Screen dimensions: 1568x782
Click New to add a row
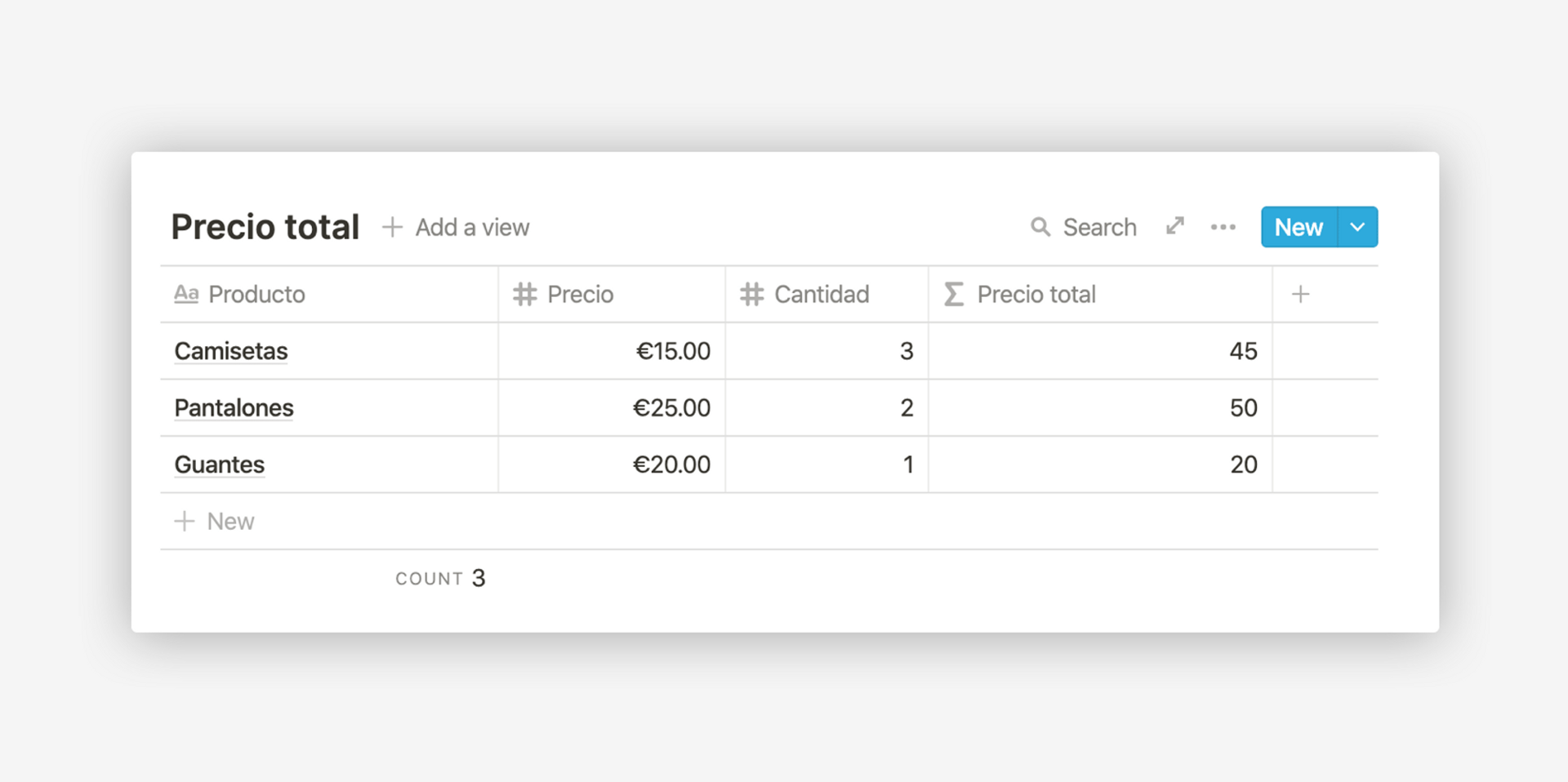pos(214,521)
